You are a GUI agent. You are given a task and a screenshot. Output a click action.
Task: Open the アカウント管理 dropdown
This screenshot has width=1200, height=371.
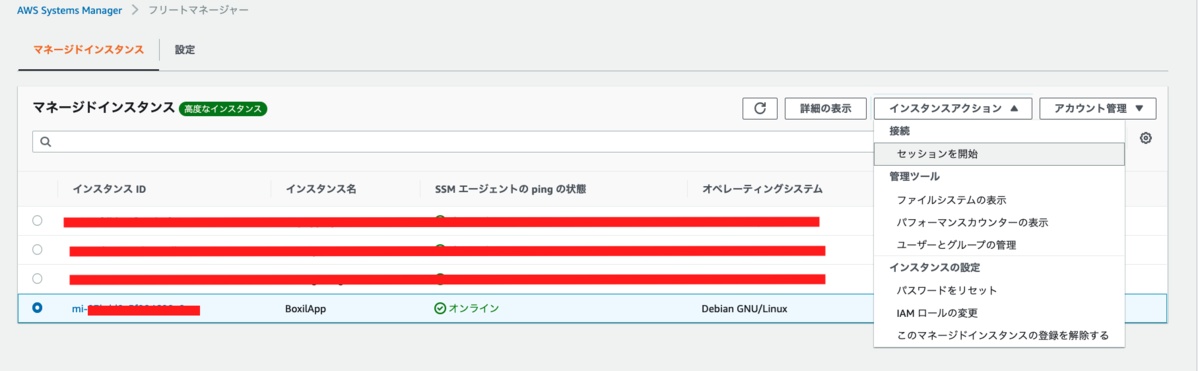point(1098,108)
